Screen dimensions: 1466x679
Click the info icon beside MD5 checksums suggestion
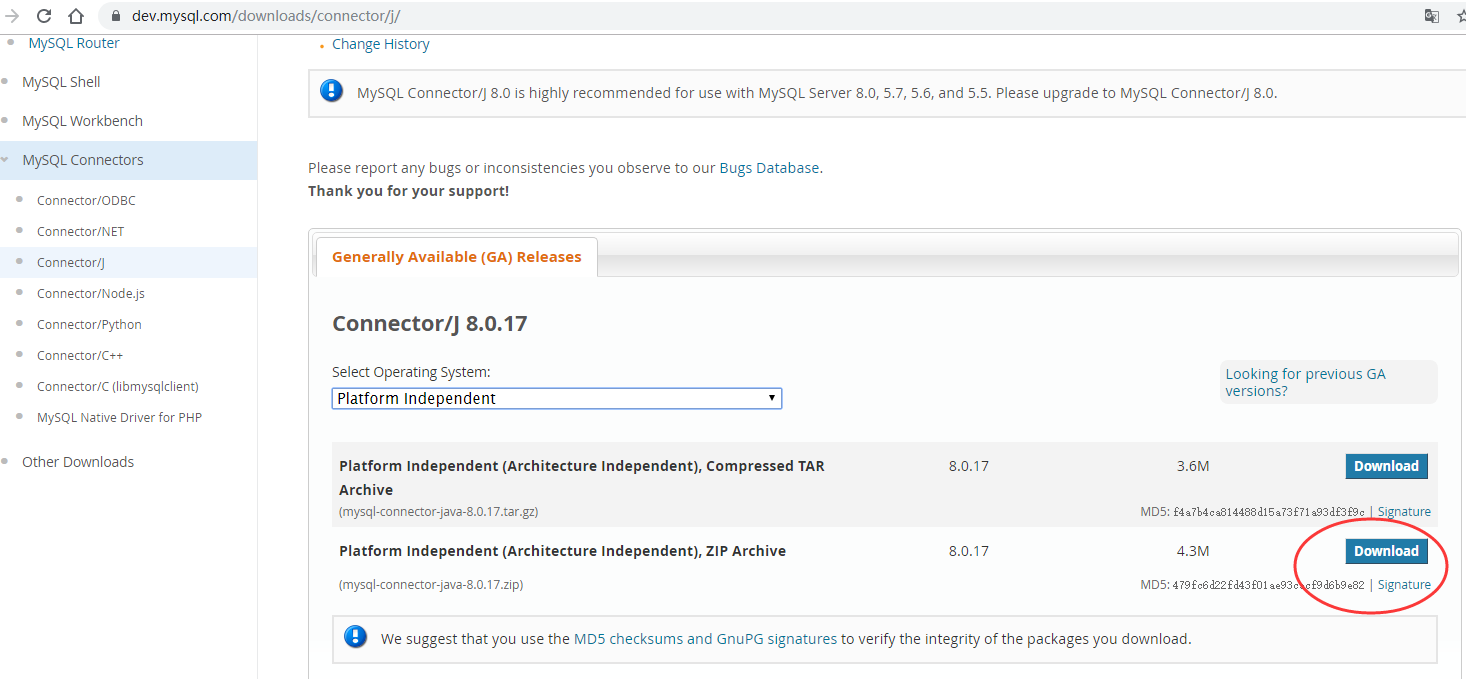pos(355,637)
